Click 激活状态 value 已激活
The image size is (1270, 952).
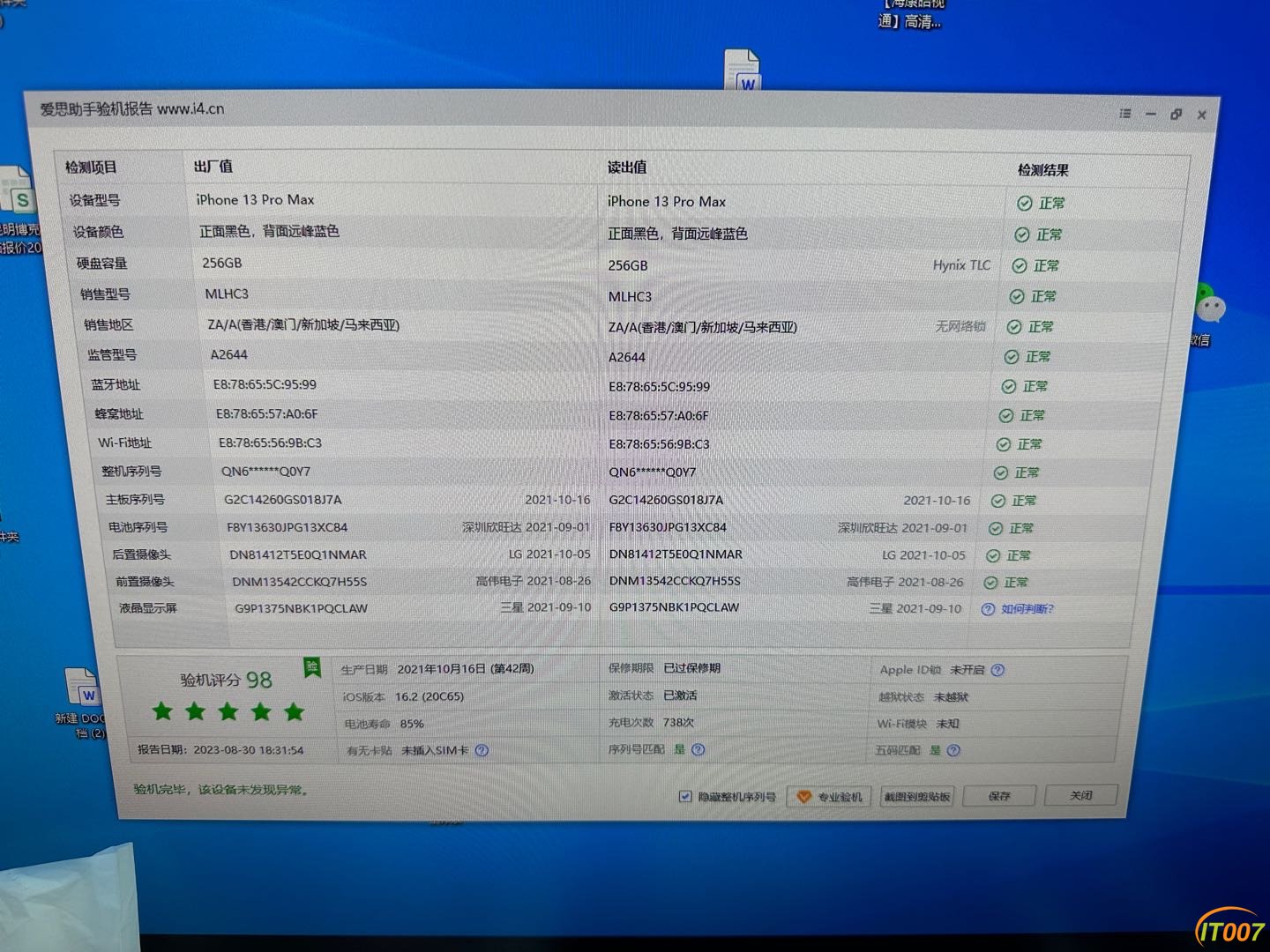pos(680,695)
